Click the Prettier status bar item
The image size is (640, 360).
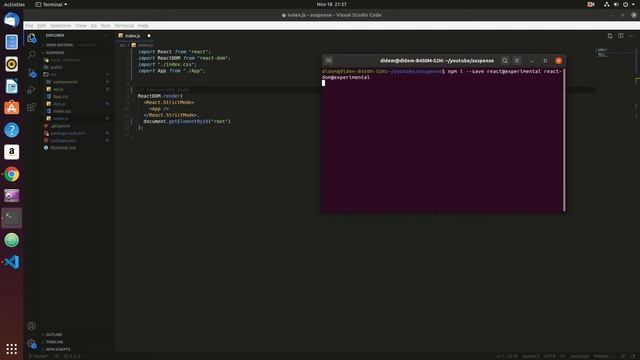tap(603, 356)
